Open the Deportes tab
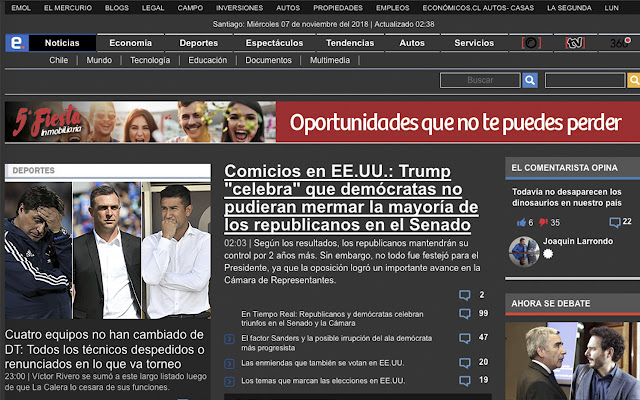 click(199, 43)
